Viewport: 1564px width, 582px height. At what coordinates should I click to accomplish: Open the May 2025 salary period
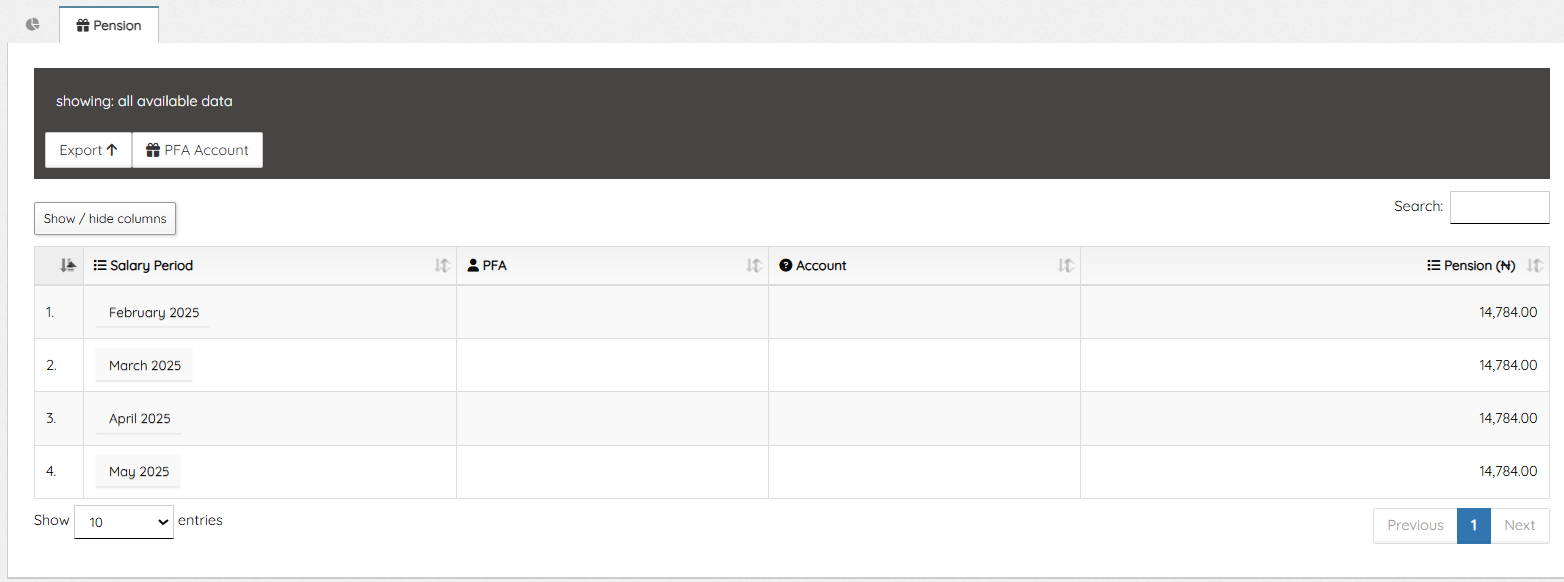139,471
